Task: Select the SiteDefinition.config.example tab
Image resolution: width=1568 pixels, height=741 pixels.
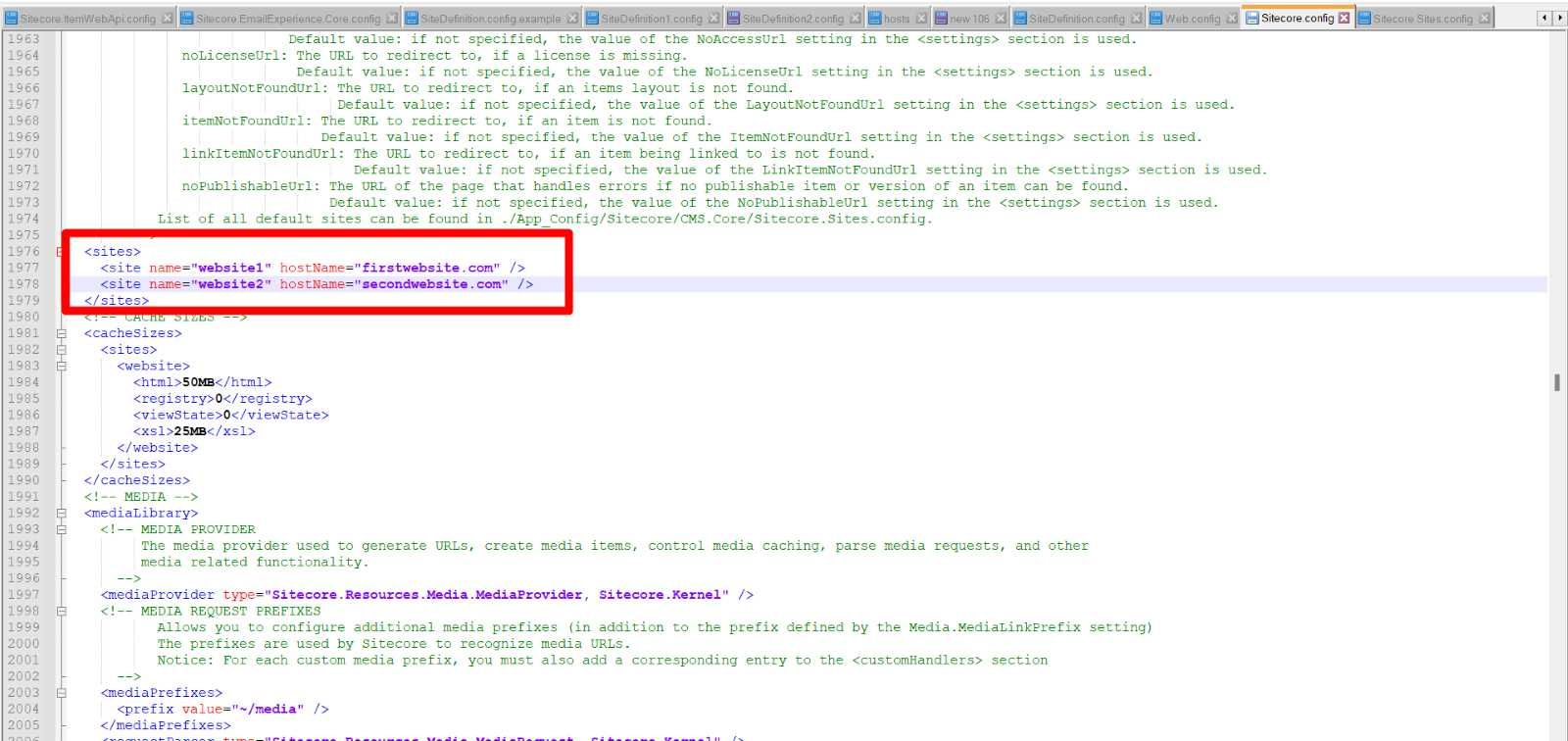Action: [490, 18]
